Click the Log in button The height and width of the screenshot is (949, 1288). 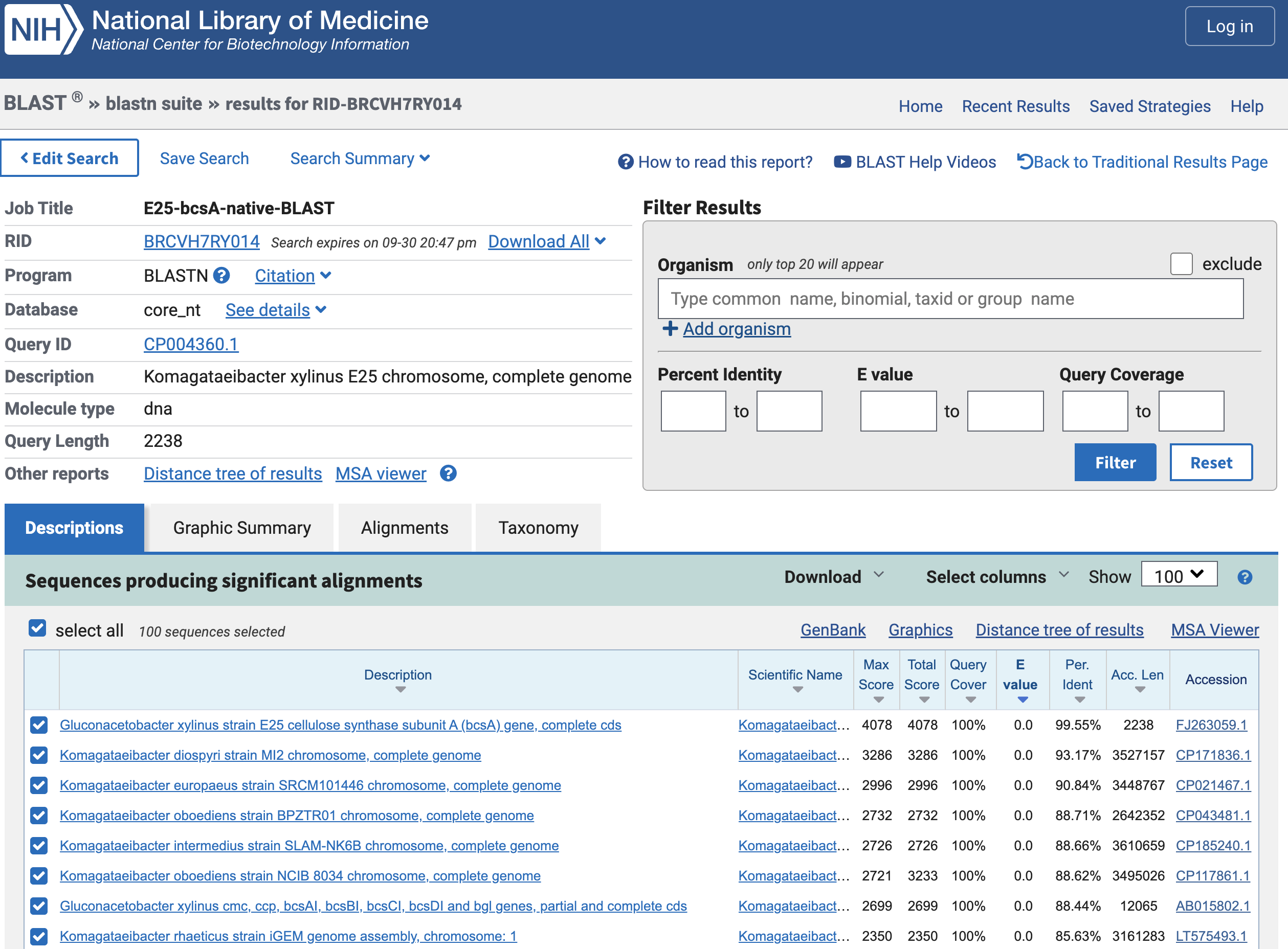tap(1229, 26)
